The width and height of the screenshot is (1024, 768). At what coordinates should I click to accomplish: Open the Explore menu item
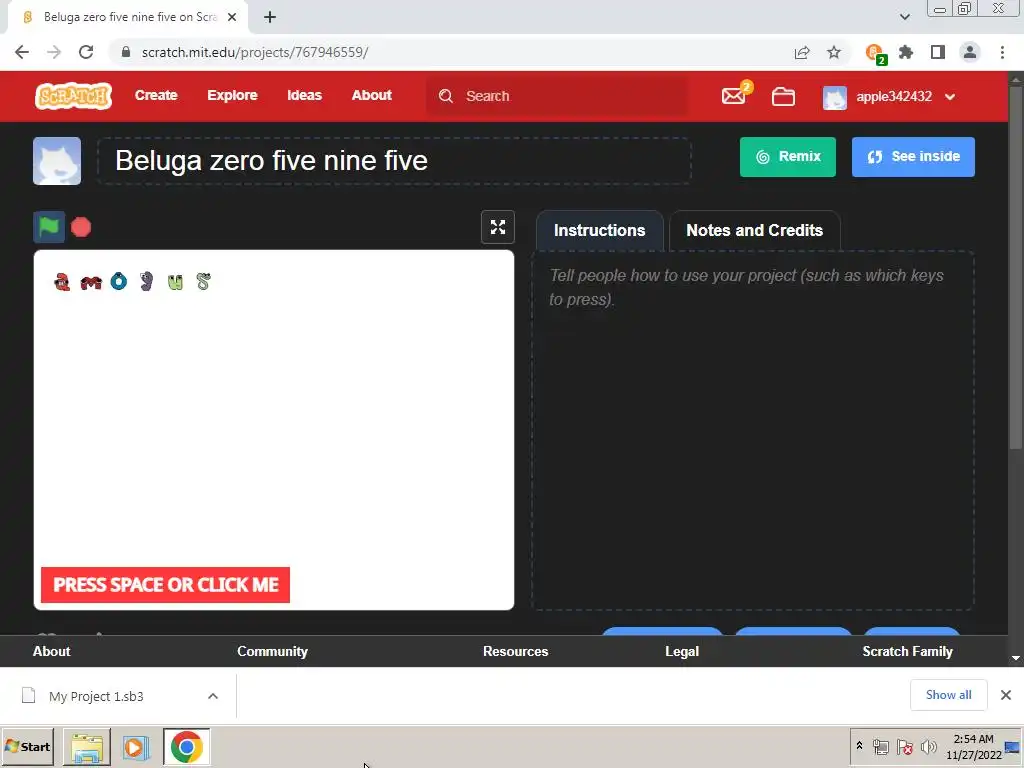(x=232, y=95)
